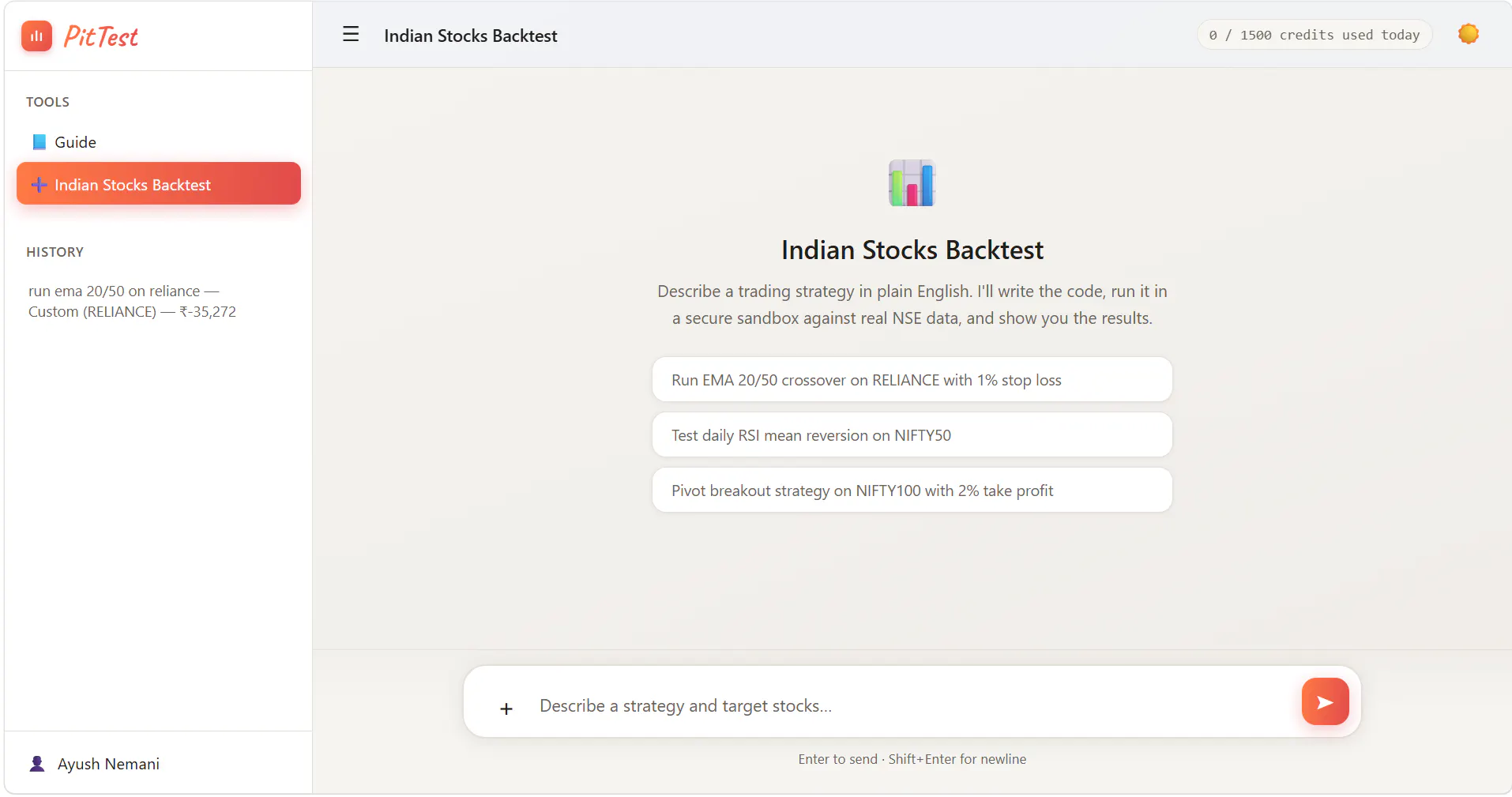Send the strategy with the arrow button
This screenshot has height=797, width=1512.
click(x=1326, y=701)
